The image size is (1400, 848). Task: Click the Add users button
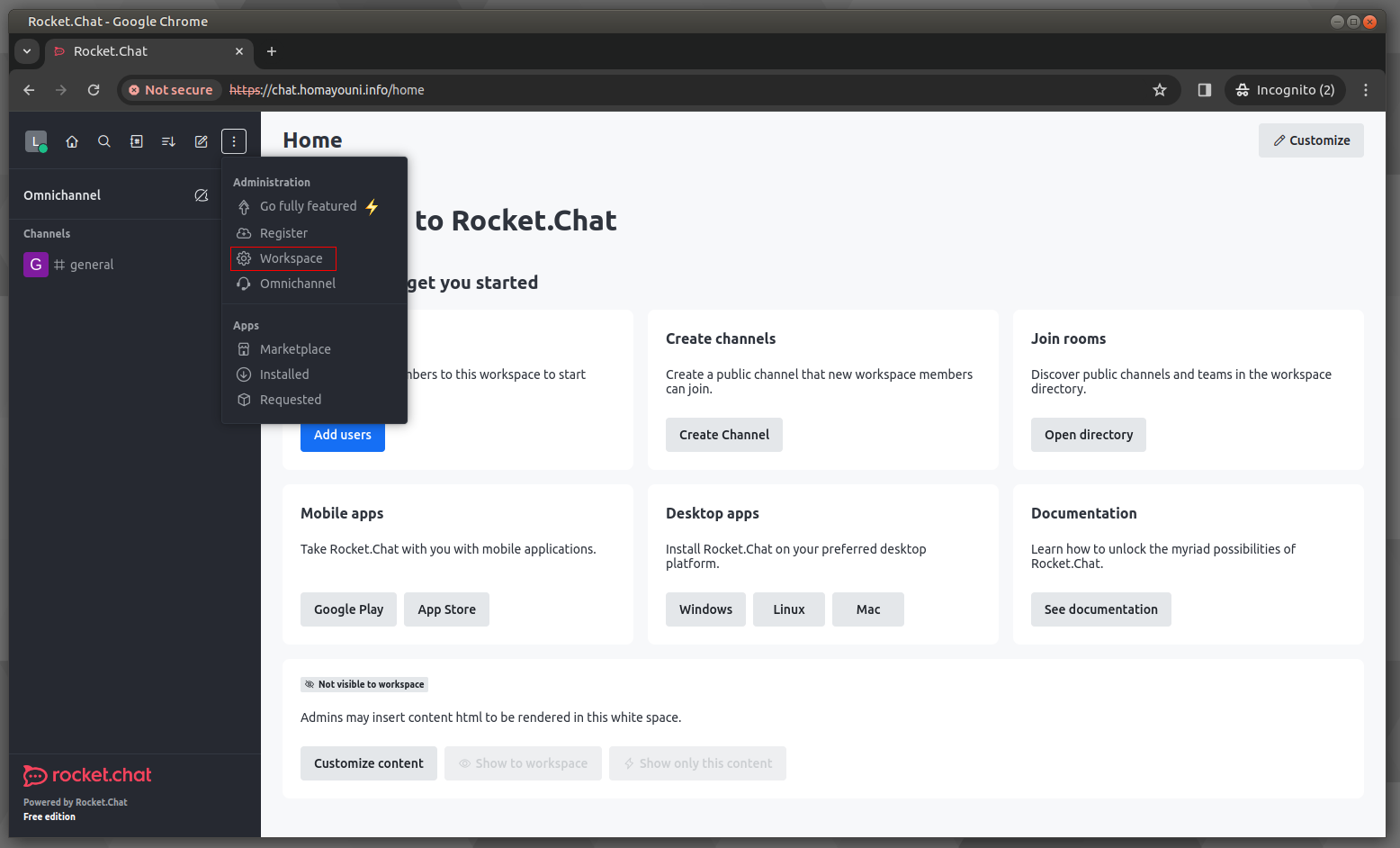pos(343,435)
